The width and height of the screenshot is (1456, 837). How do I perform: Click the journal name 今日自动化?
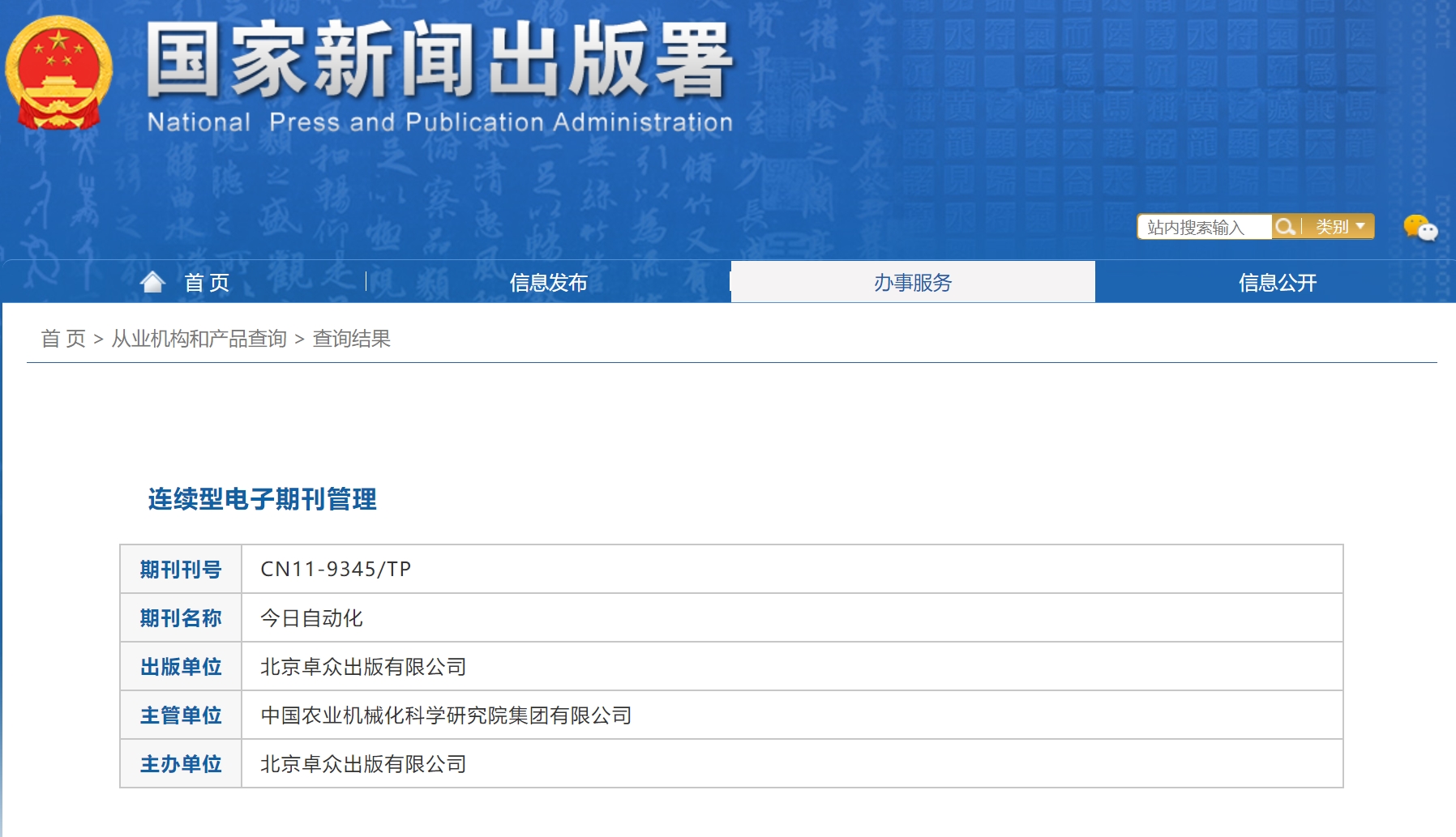point(311,618)
